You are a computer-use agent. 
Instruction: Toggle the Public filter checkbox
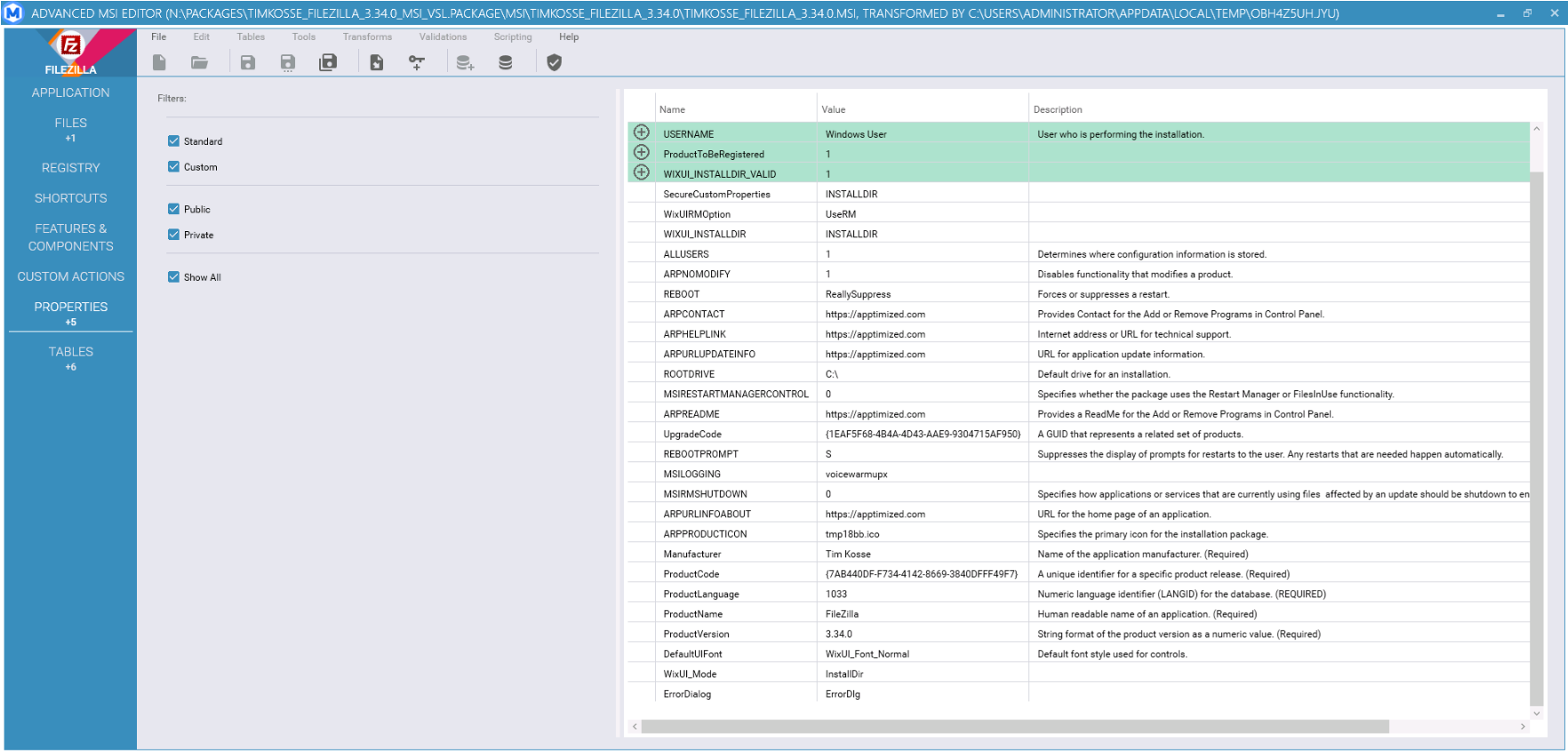tap(173, 209)
